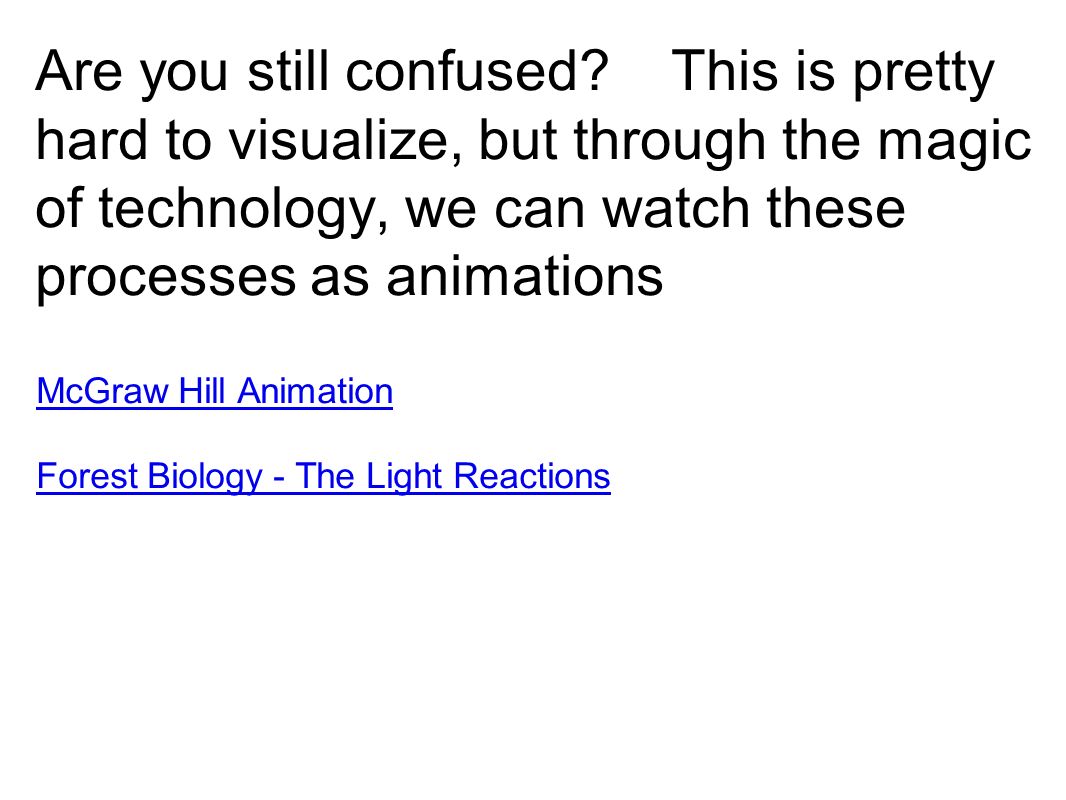Click the word "Are" starting the paragraph

coord(79,71)
